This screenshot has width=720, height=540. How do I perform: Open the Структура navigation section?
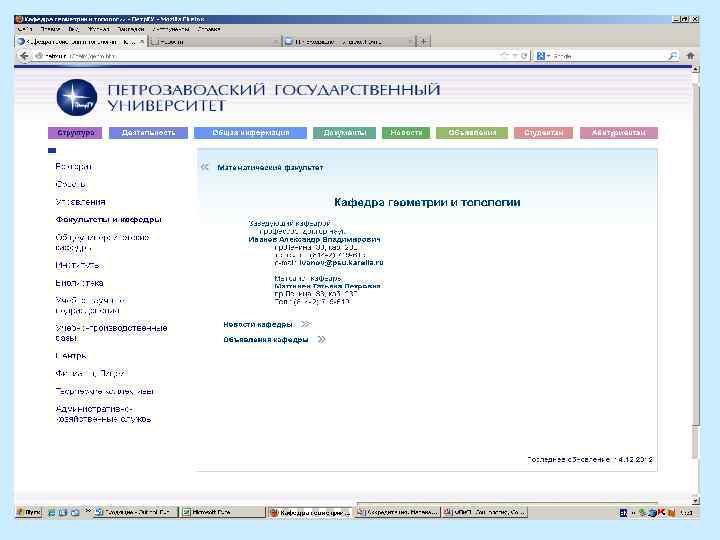coord(75,133)
